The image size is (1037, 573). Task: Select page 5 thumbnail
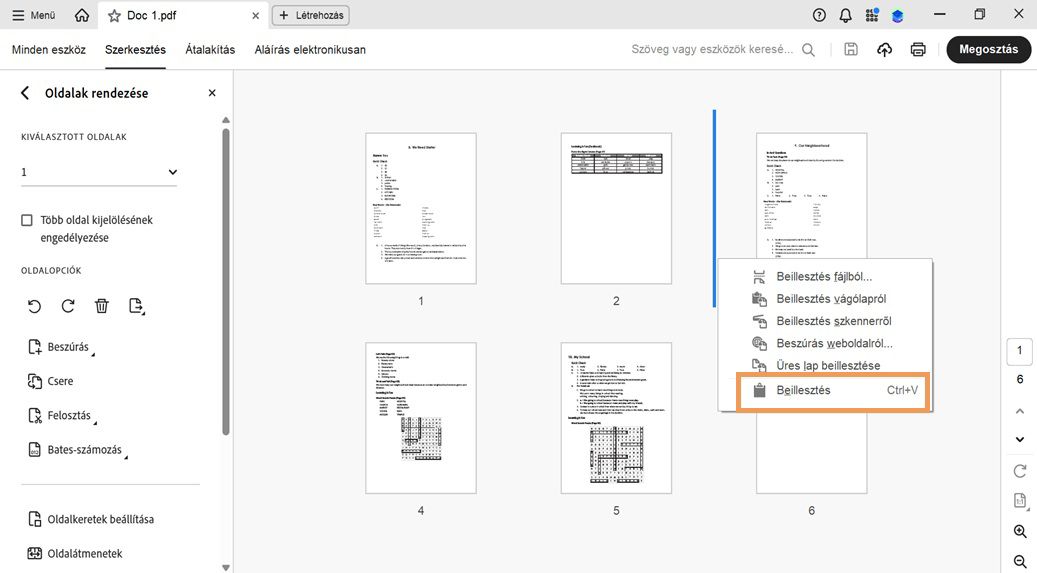(x=616, y=418)
